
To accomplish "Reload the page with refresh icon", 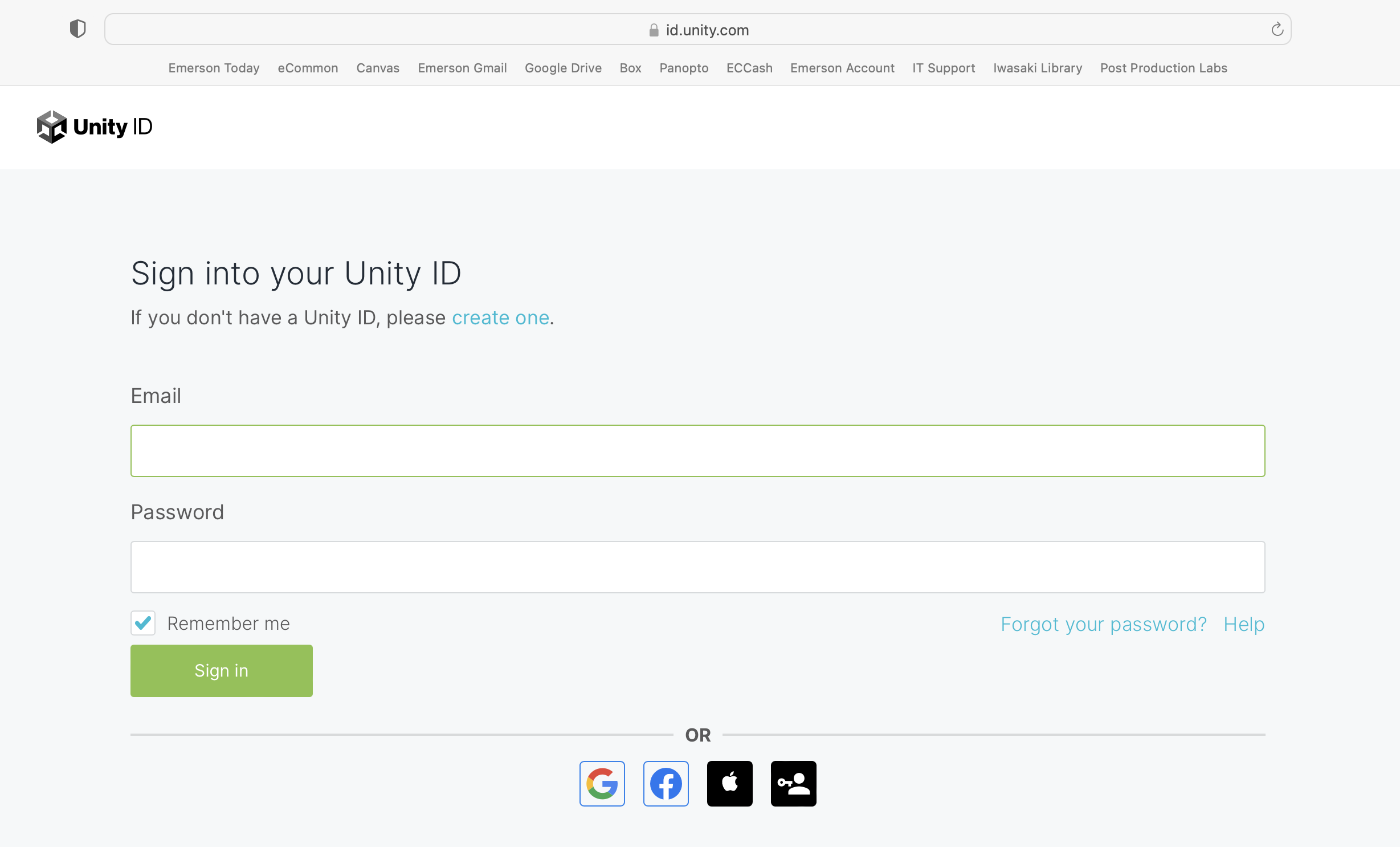I will (x=1277, y=29).
